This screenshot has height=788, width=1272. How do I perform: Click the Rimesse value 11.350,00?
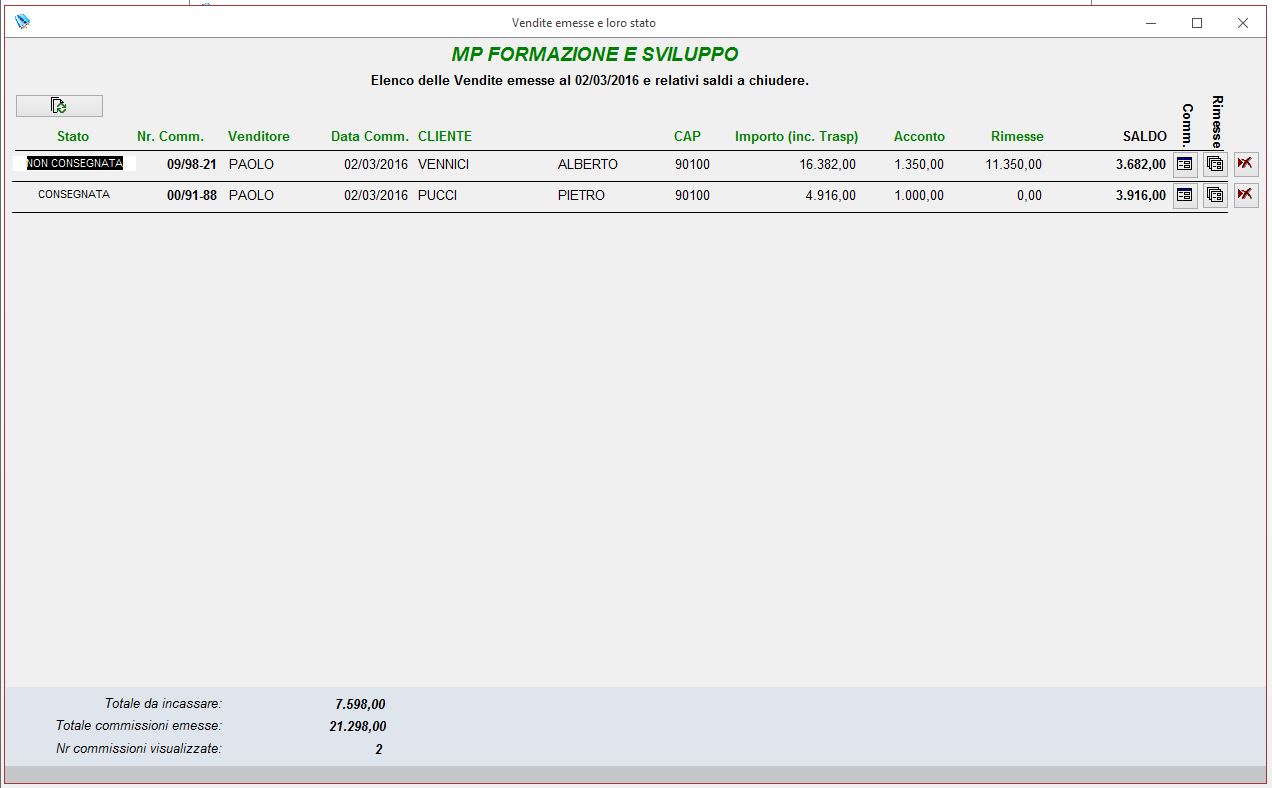[1014, 164]
